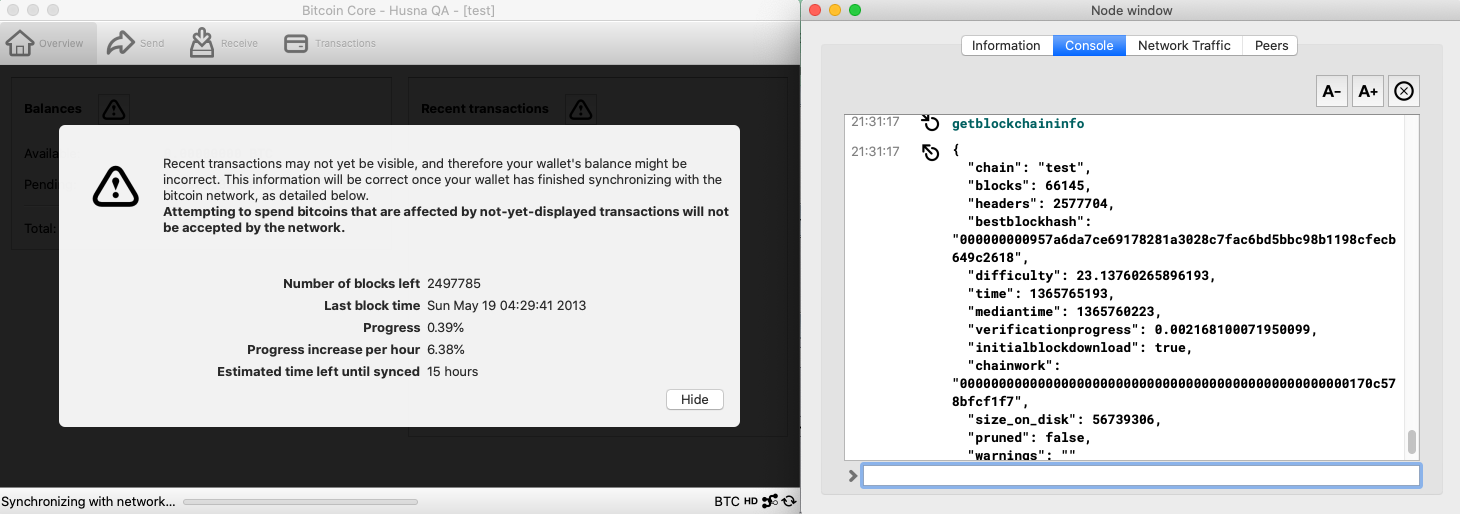The image size is (1460, 514).
Task: Click the network connections icon
Action: click(770, 501)
